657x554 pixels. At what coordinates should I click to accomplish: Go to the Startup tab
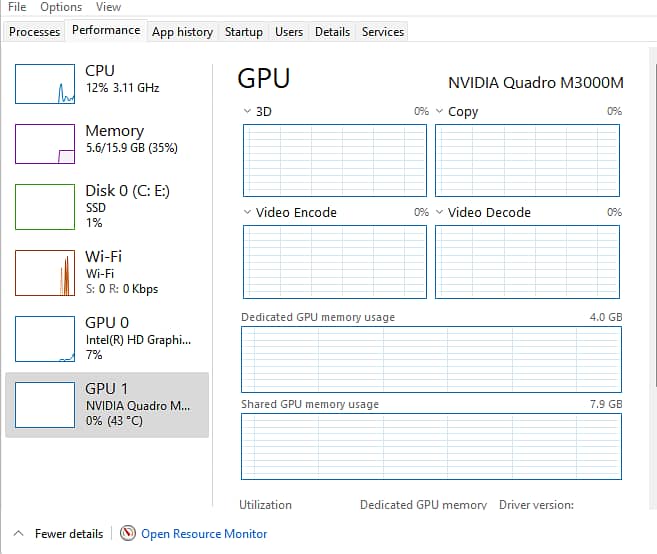(x=243, y=32)
